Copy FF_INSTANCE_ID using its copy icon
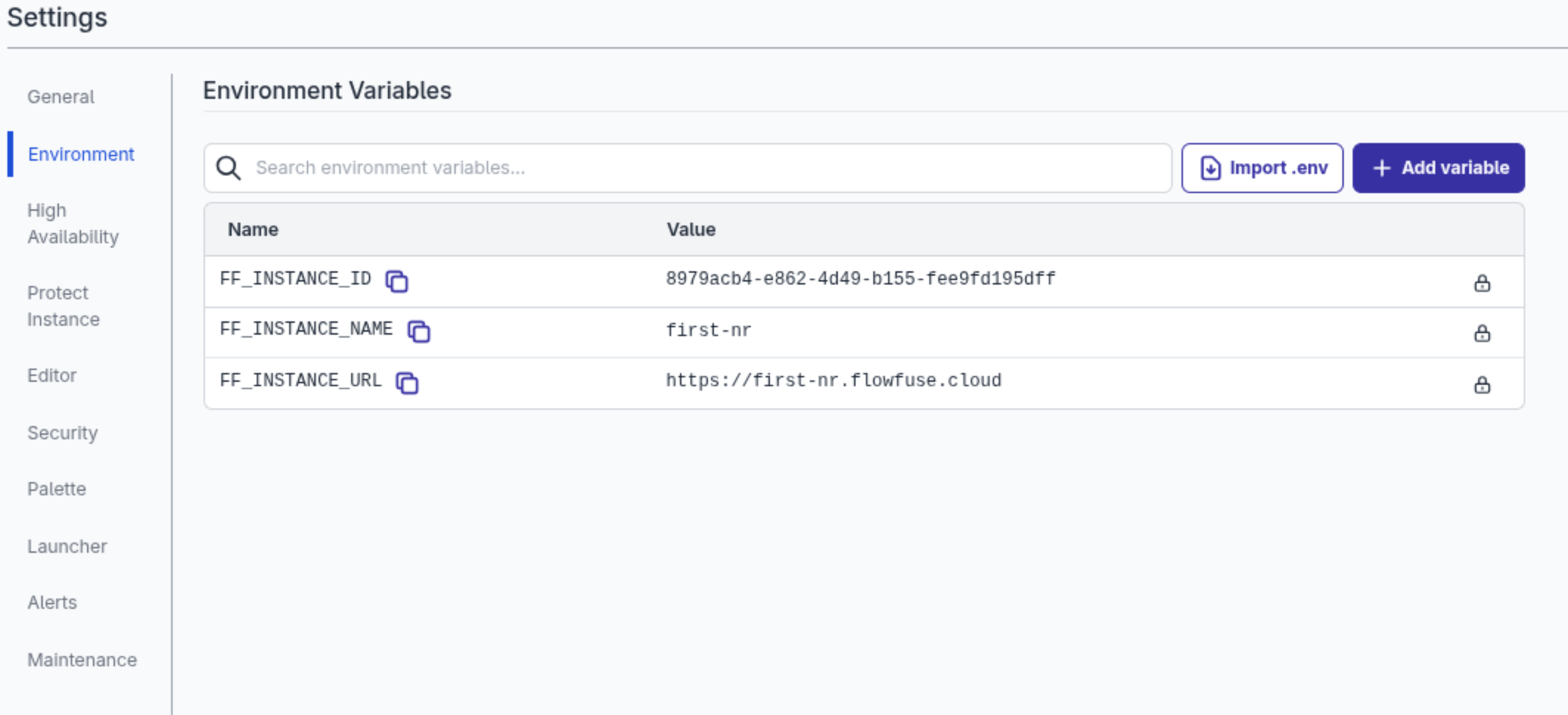This screenshot has height=715, width=1568. pos(398,282)
